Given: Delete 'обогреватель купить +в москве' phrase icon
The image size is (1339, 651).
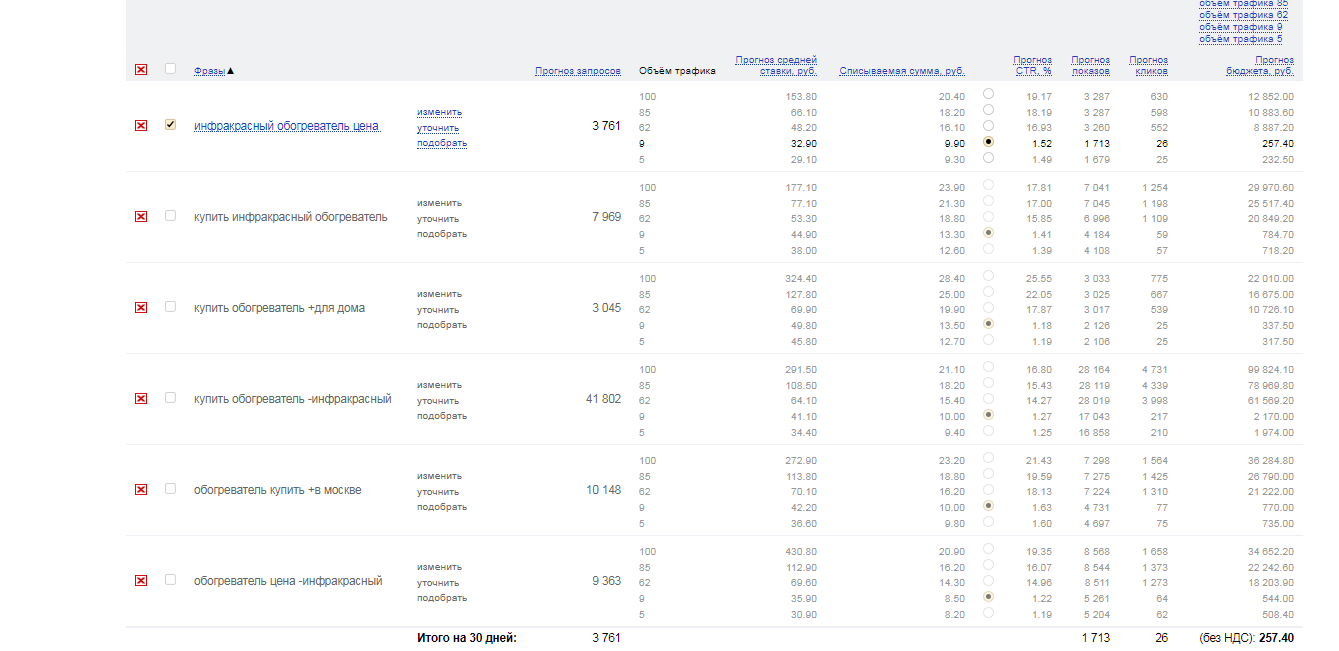Looking at the screenshot, I should pyautogui.click(x=141, y=490).
